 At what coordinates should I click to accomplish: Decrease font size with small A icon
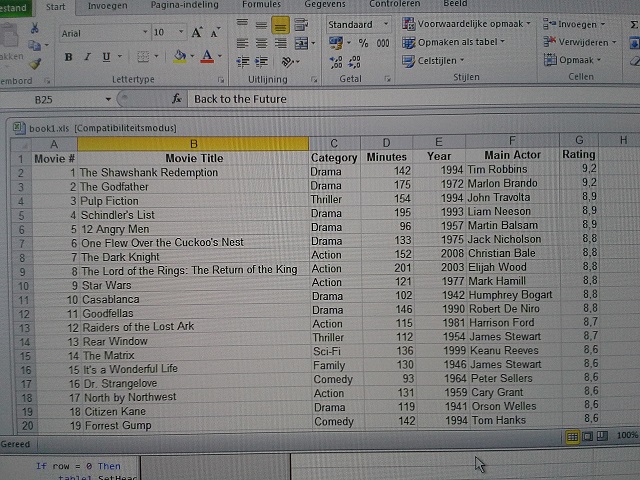[x=215, y=33]
